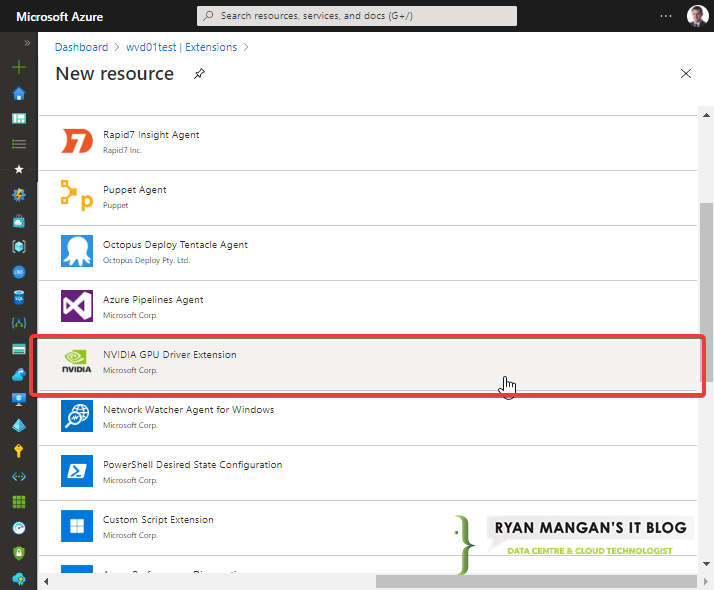Select Rapid7 Insight Agent extension
Viewport: 714px width, 590px height.
coord(368,143)
